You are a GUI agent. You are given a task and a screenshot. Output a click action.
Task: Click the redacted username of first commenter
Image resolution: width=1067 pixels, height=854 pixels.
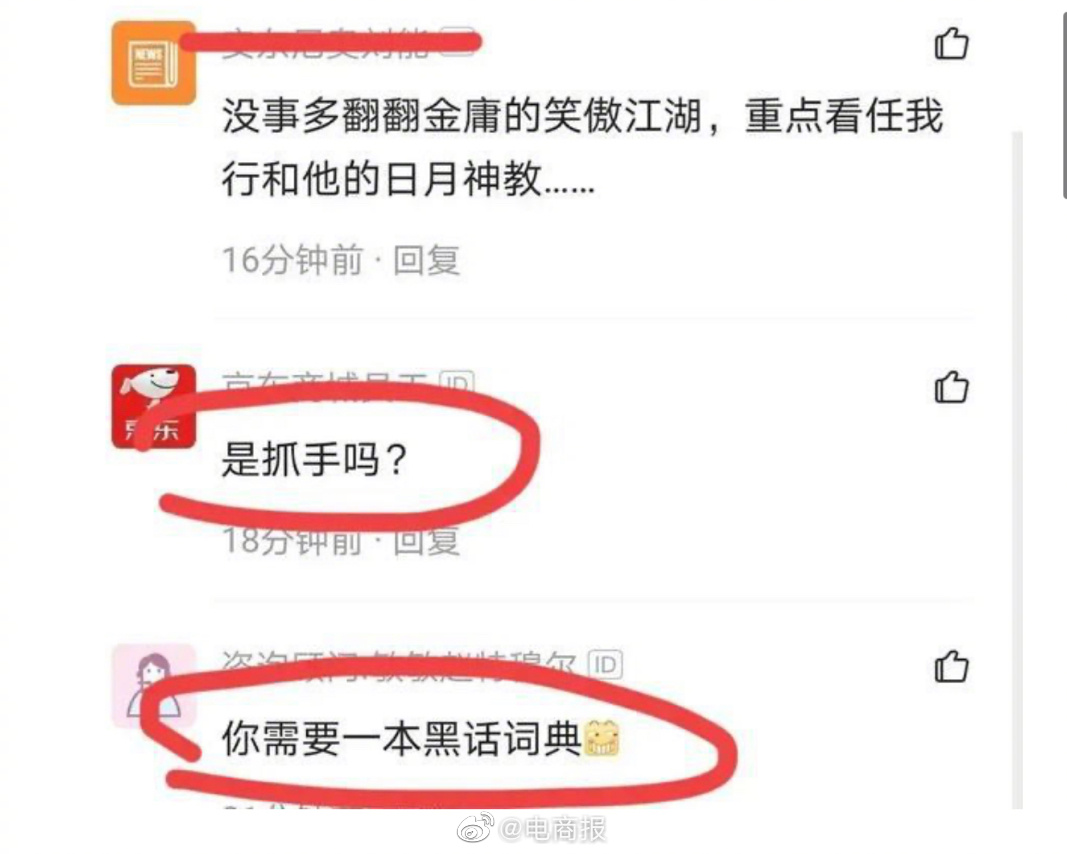coord(325,44)
